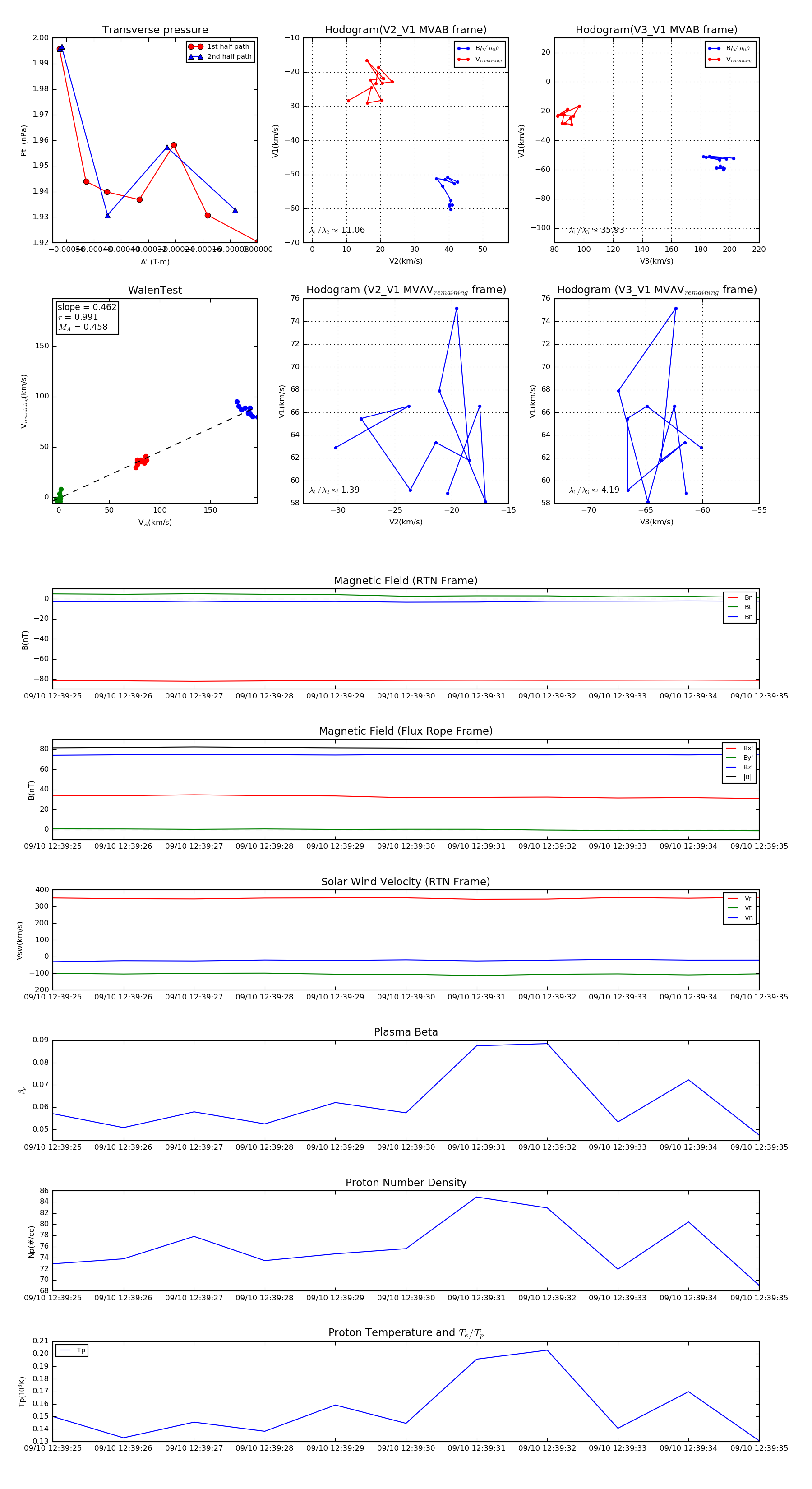Click the "Hodogram(V2_V1 MVAB frame)" title

click(x=406, y=30)
